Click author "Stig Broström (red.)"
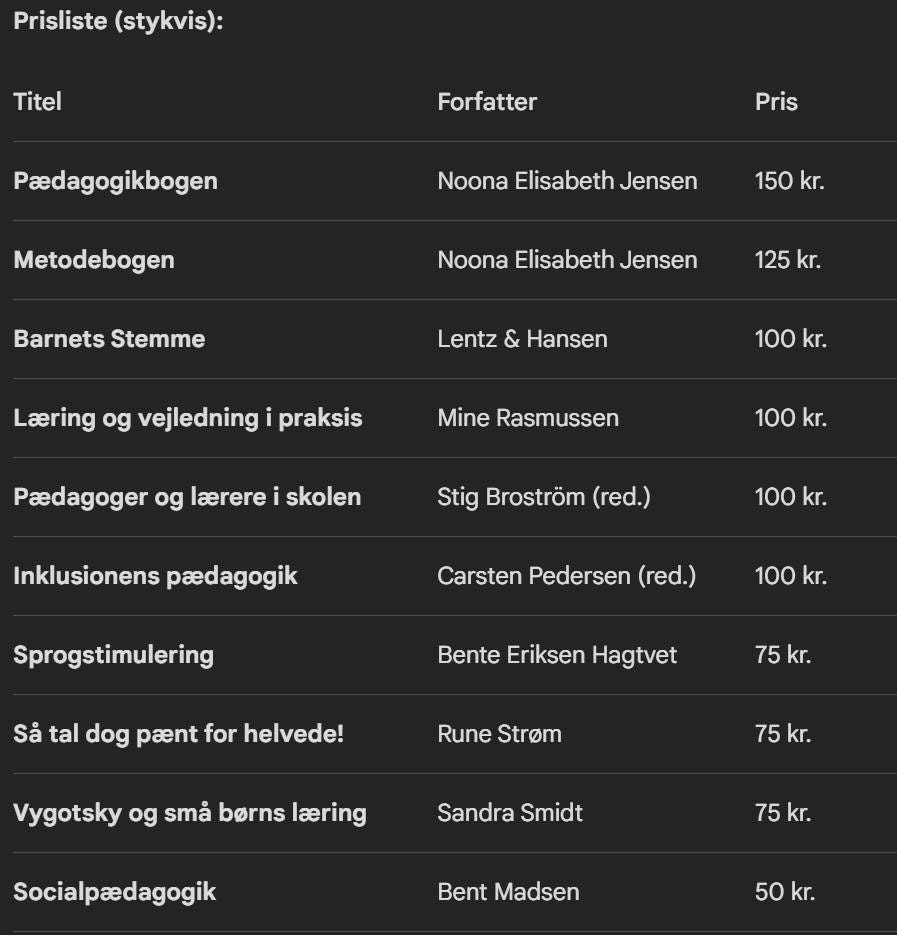This screenshot has width=897, height=935. coord(544,497)
